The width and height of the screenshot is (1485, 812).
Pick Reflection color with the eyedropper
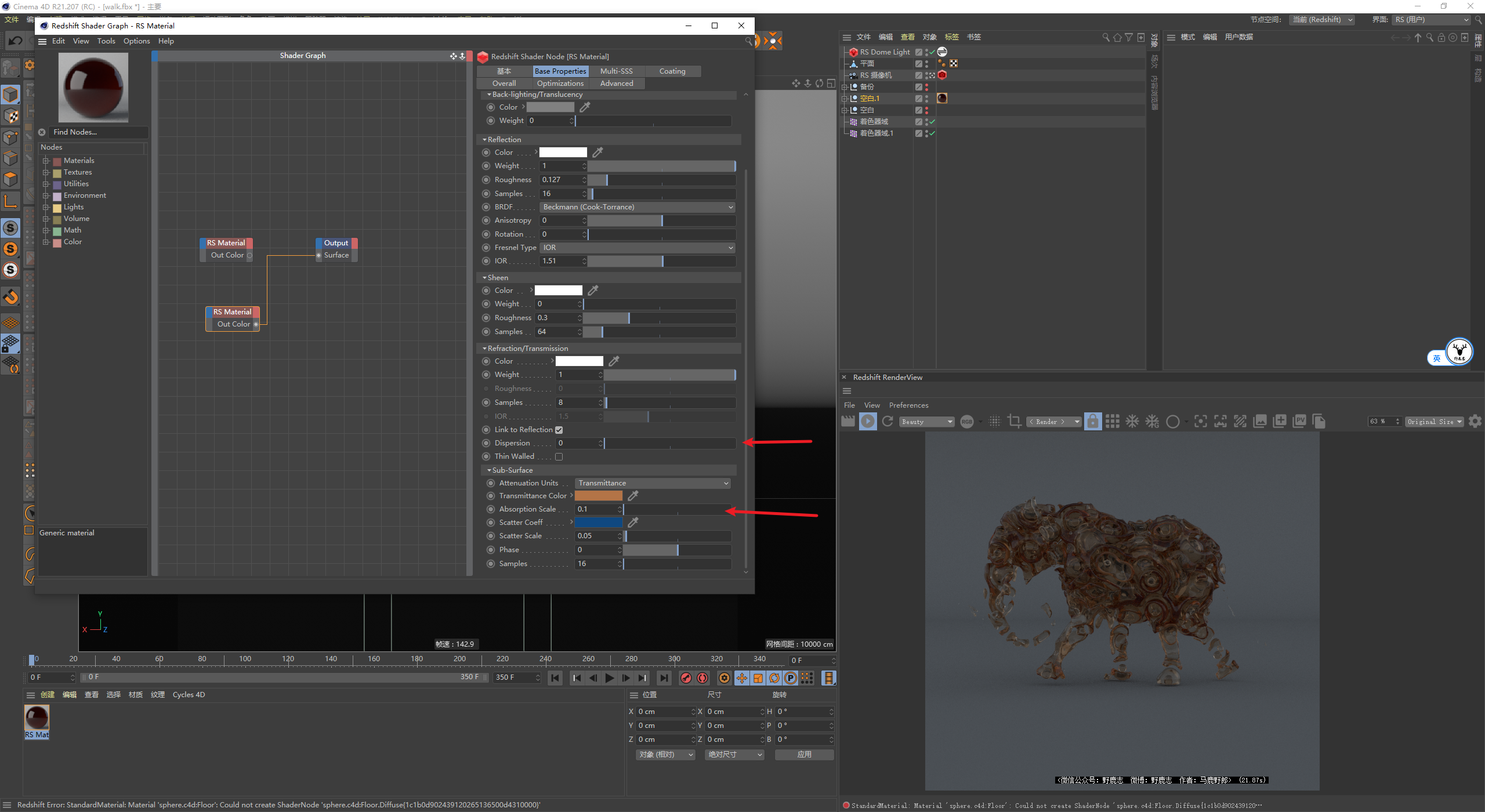pos(597,153)
